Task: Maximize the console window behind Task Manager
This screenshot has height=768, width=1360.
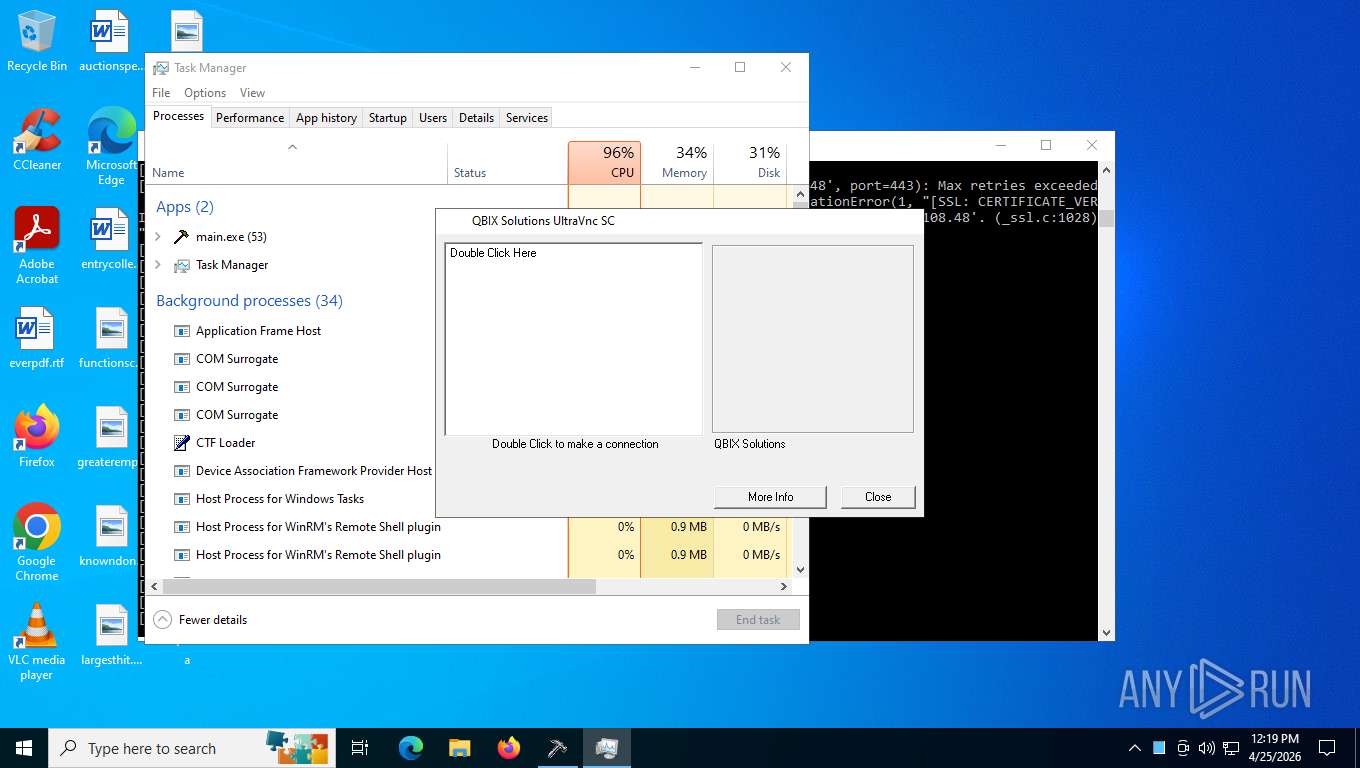Action: point(1046,145)
